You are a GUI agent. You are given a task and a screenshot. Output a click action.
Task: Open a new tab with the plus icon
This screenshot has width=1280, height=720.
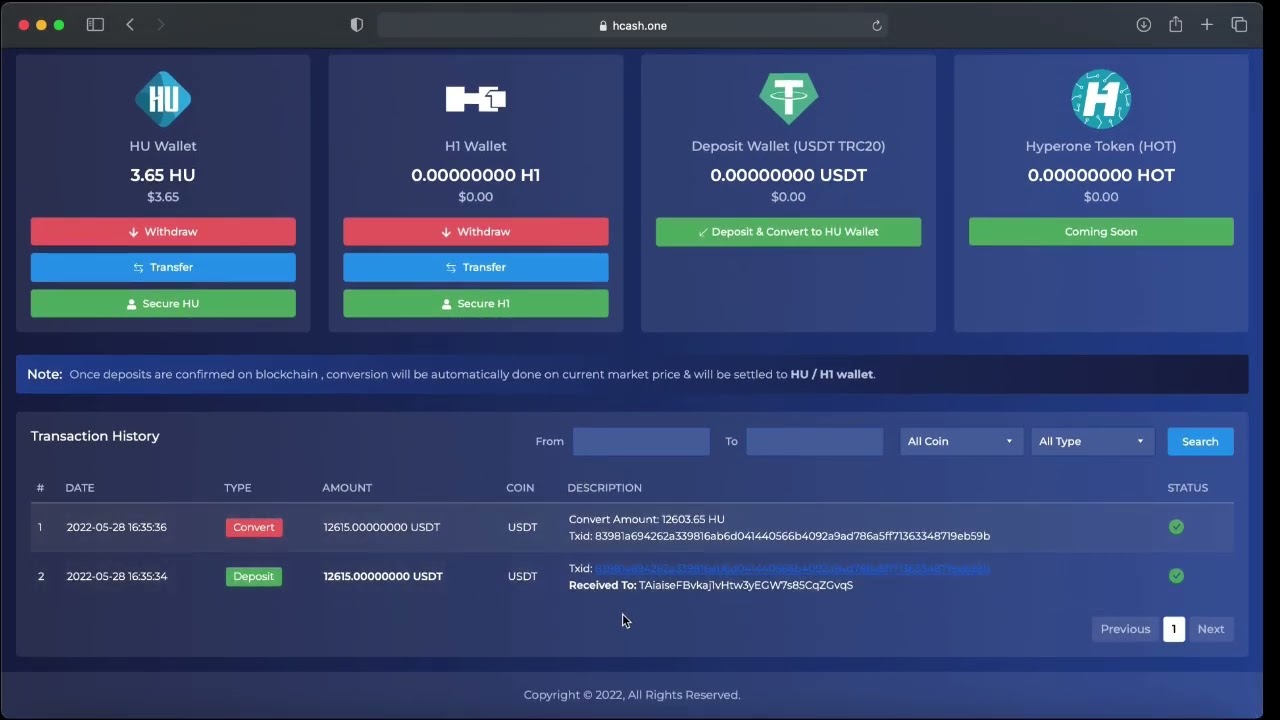click(1207, 25)
